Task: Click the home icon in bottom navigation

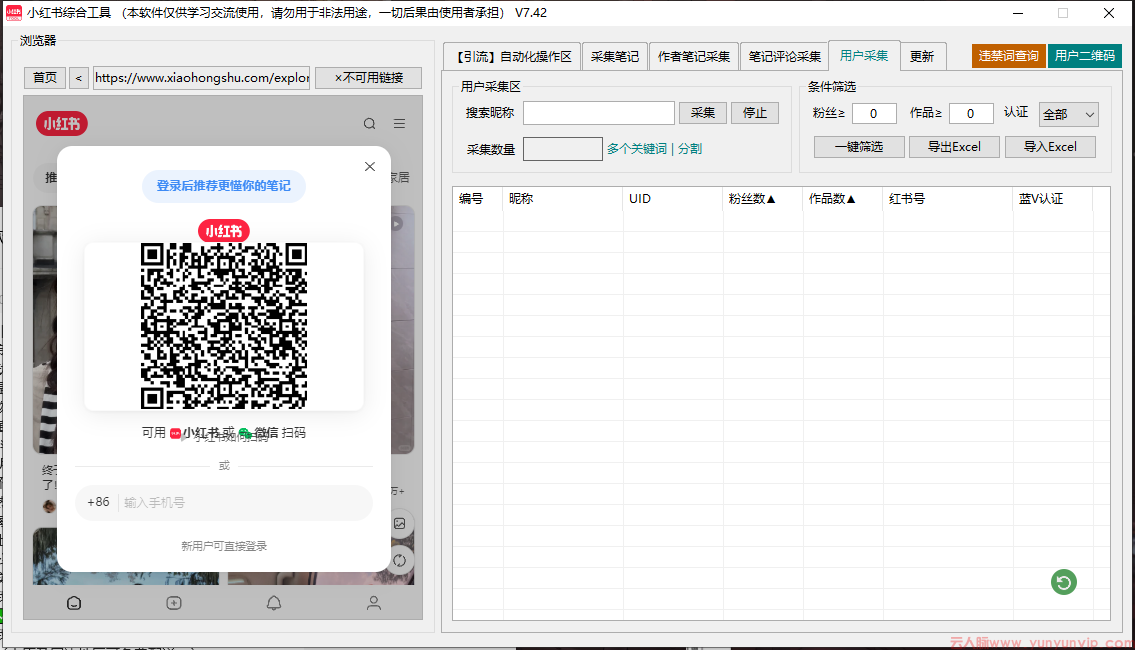Action: pyautogui.click(x=74, y=603)
